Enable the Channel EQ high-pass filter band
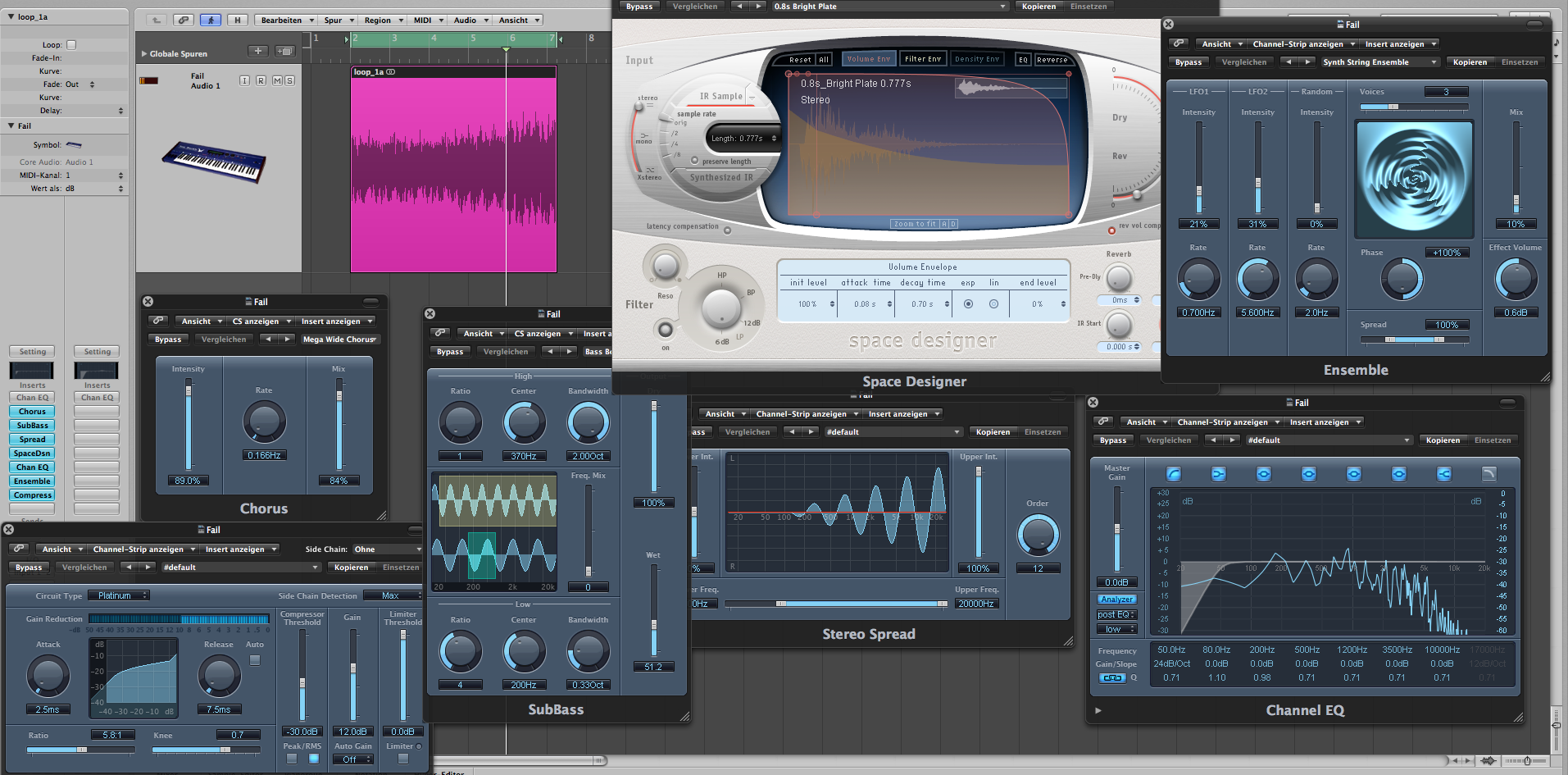 coord(1174,474)
